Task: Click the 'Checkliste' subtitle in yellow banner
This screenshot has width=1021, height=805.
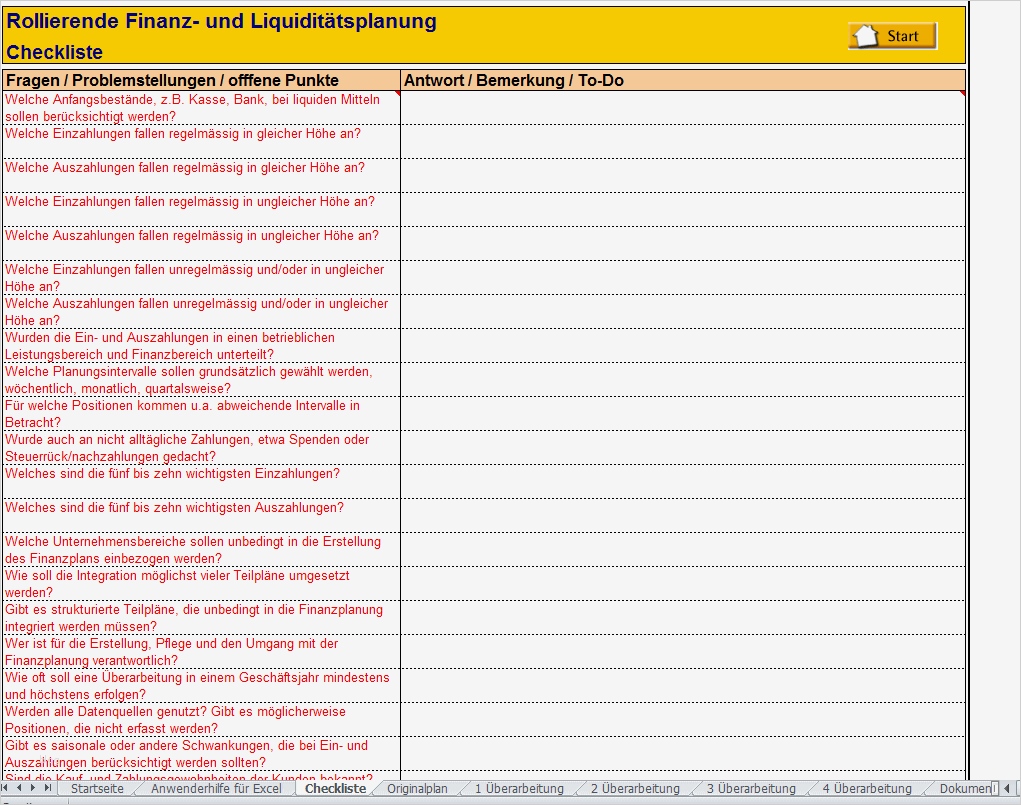Action: coord(55,52)
